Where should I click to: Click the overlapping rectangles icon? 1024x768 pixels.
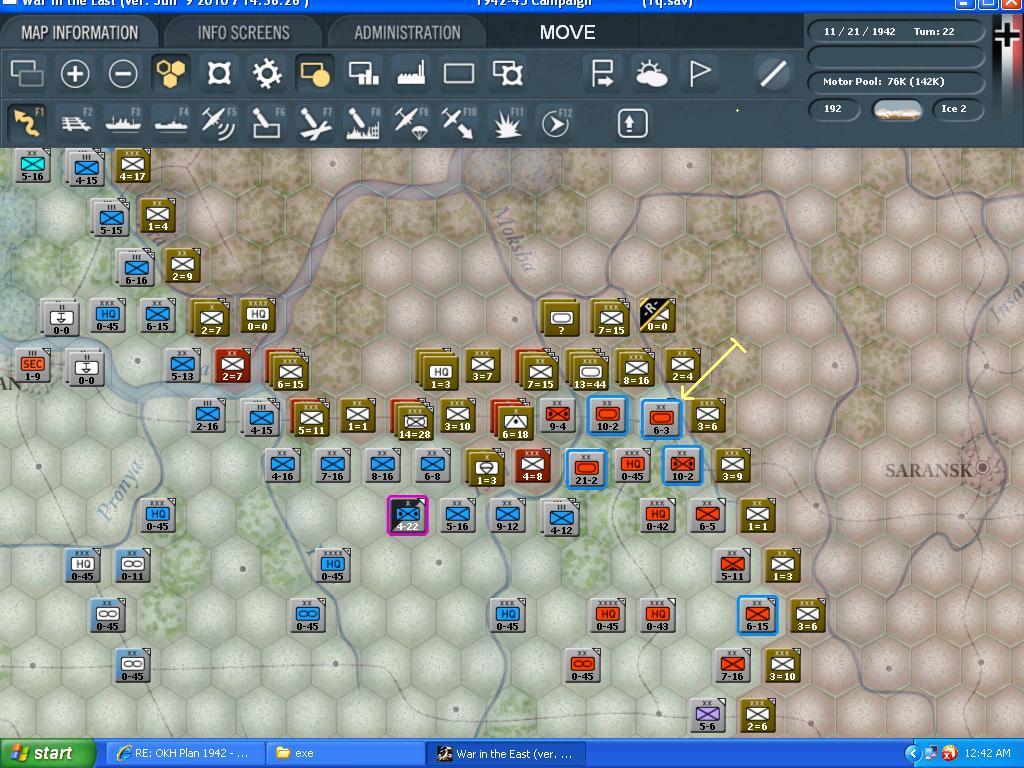(27, 73)
